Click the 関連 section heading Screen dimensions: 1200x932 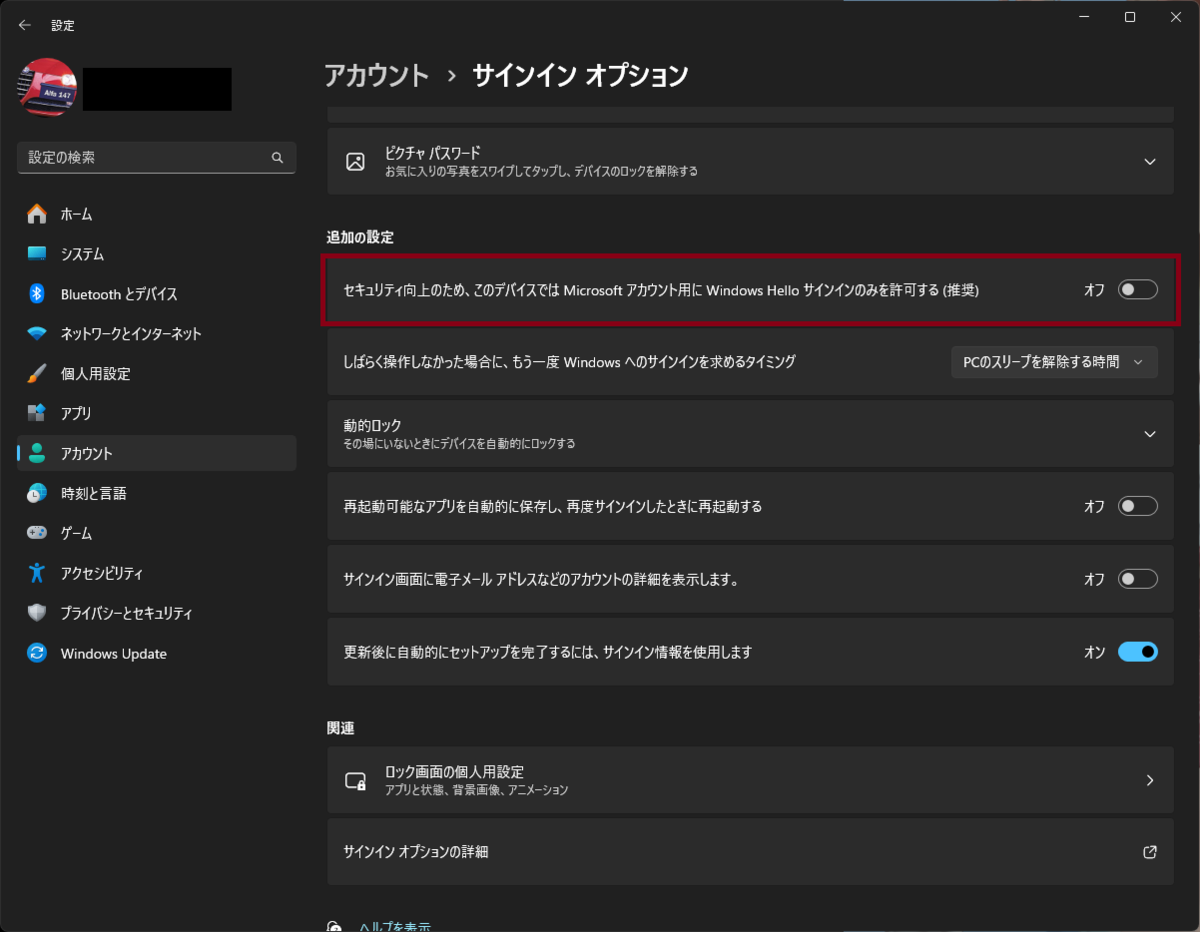tap(341, 728)
